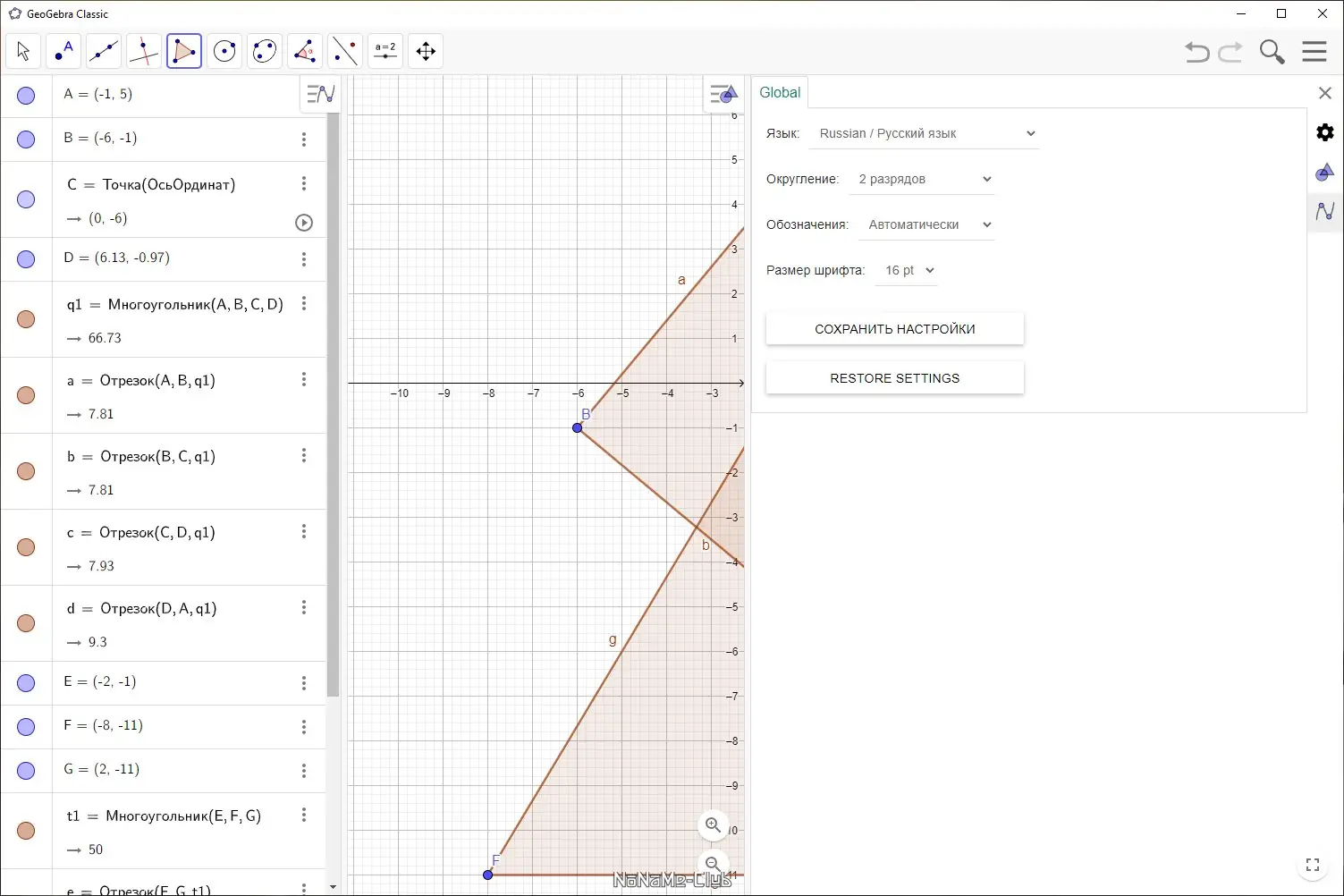Enter fullscreen mode

[x=1313, y=865]
